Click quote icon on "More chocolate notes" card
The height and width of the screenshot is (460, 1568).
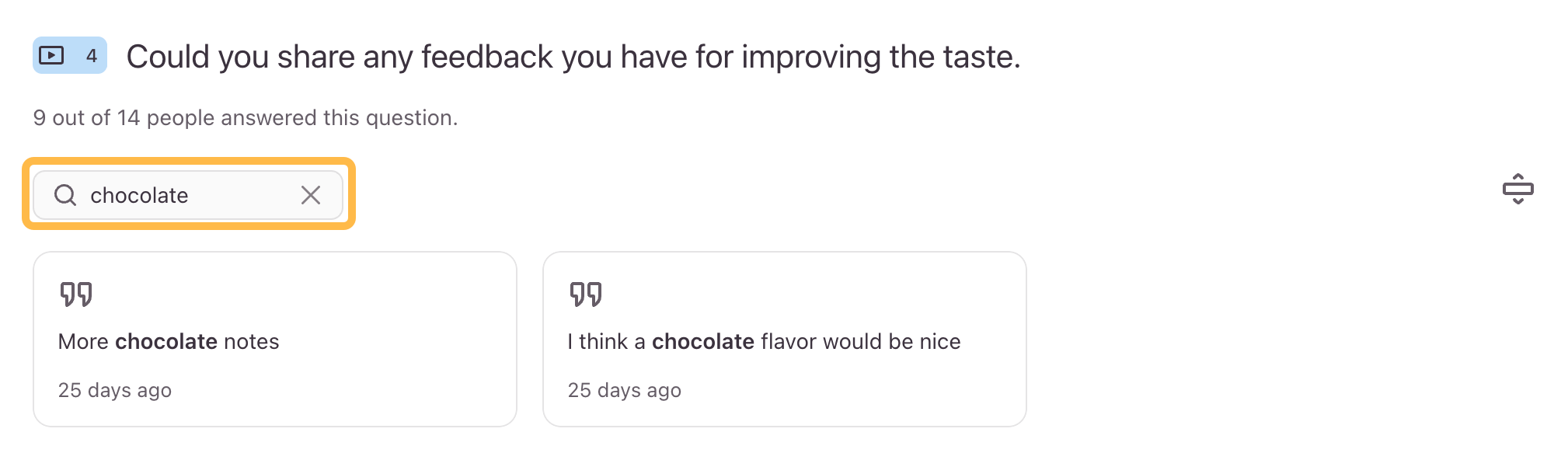point(76,294)
